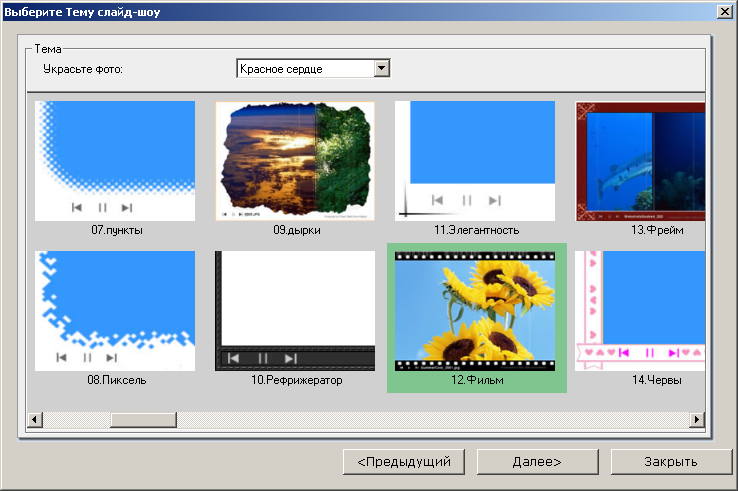Viewport: 738px width, 491px height.
Task: Click the 13.Фрейм label text
Action: coord(657,230)
